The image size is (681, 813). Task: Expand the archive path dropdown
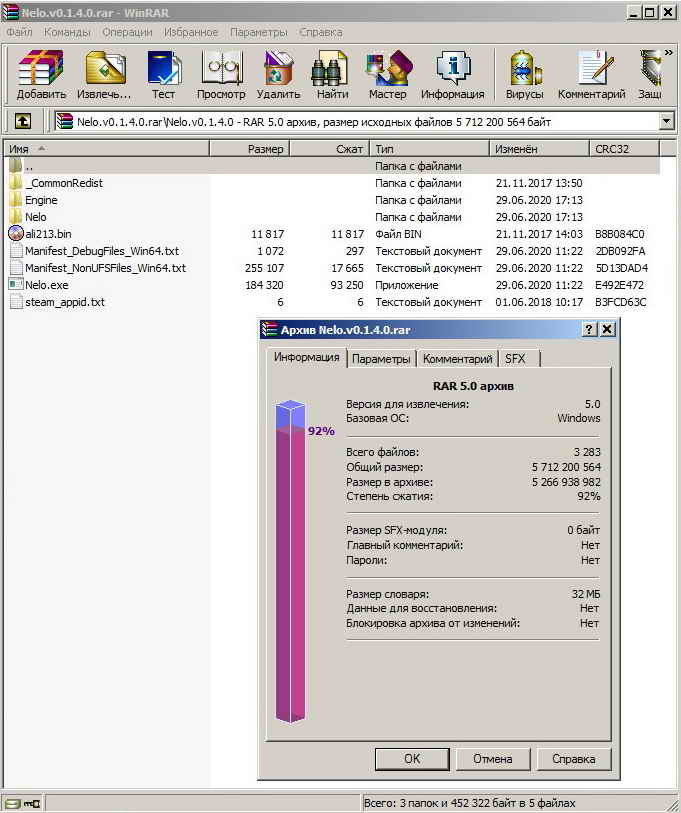(667, 122)
